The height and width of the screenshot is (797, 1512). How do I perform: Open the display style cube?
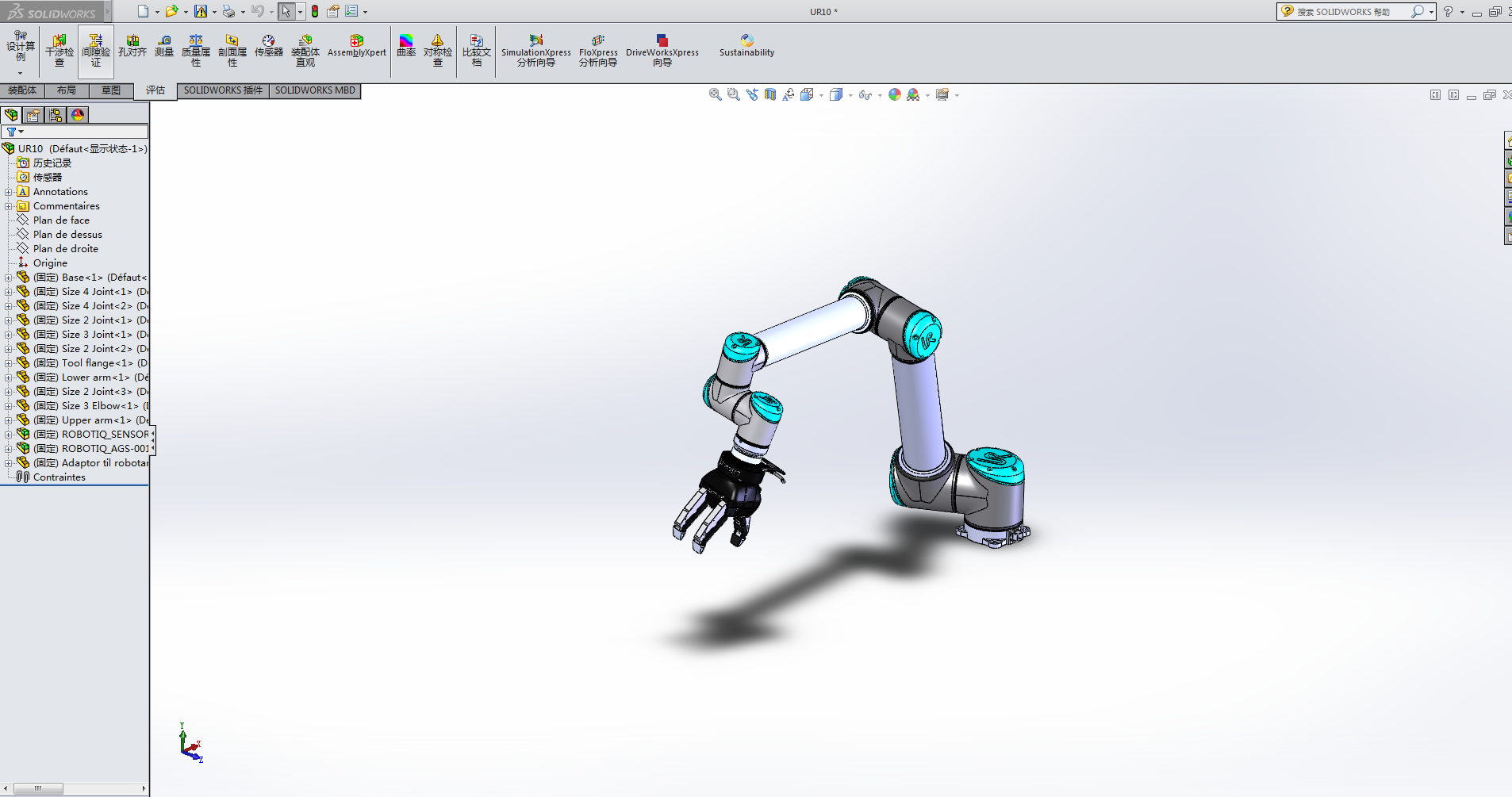836,94
